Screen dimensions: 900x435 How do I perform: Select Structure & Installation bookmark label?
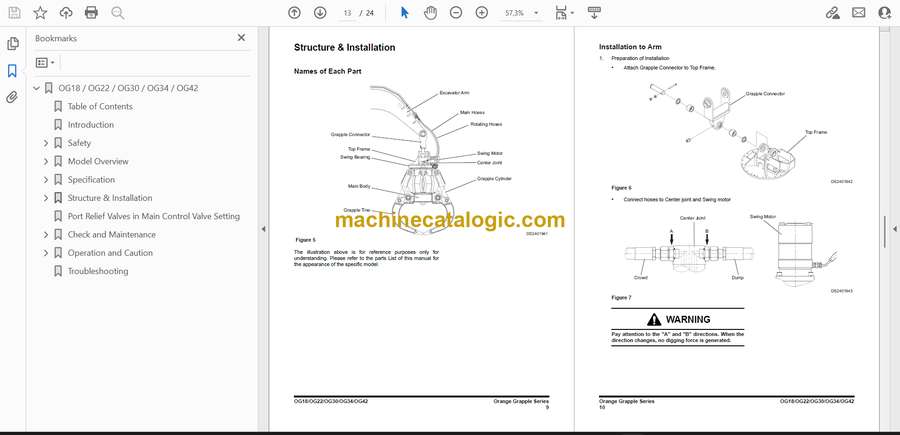click(110, 198)
